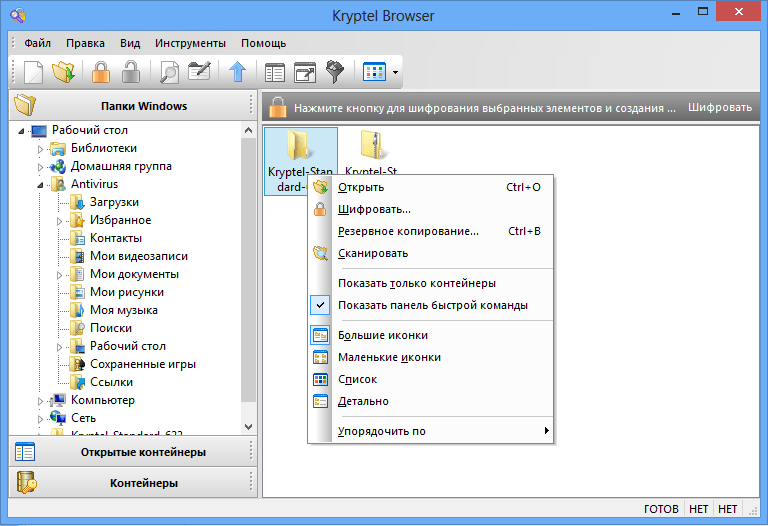Click the open-folders icon beside Папки Windows
This screenshot has width=768, height=526.
(25, 104)
